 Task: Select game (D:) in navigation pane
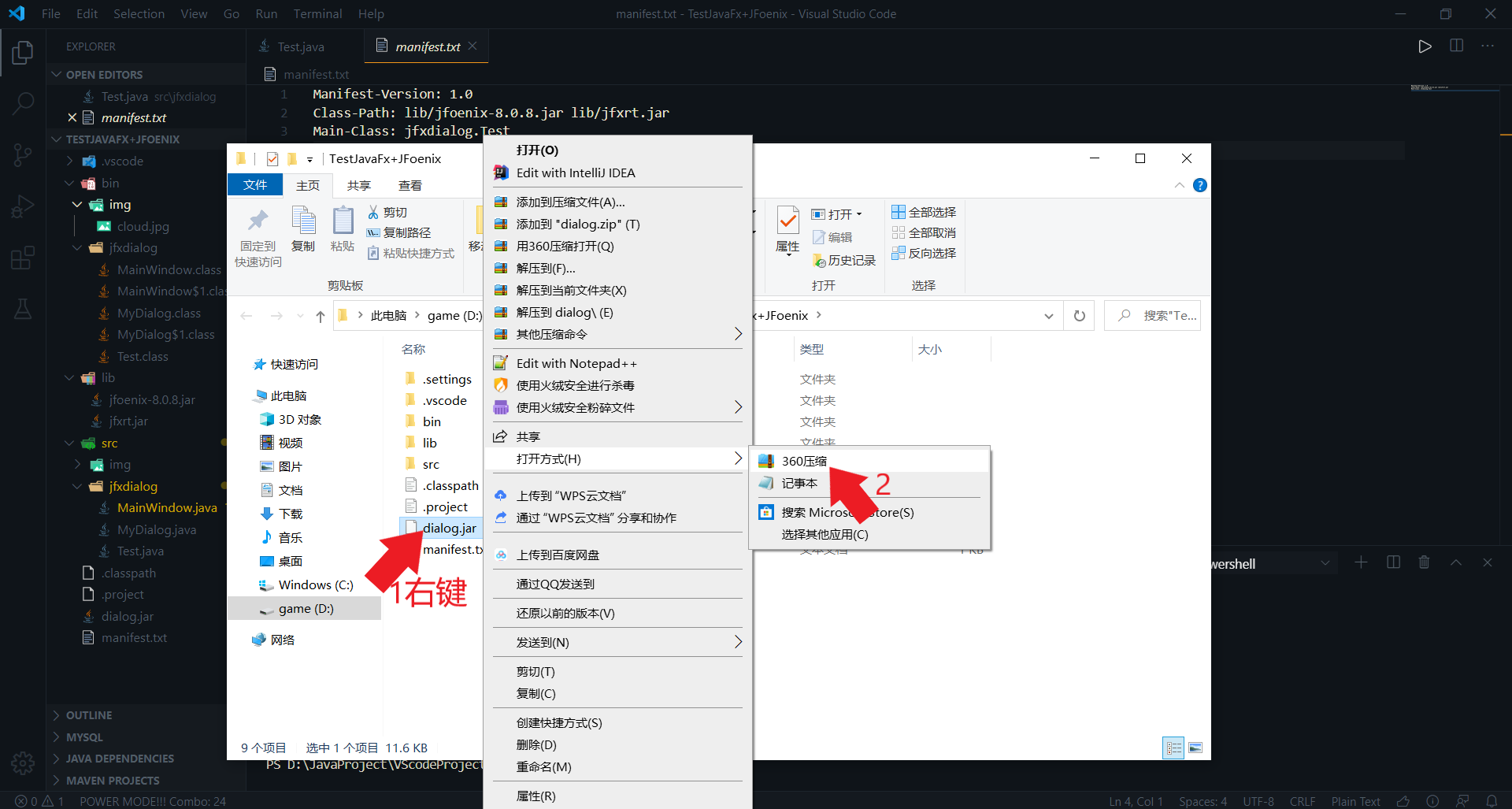(305, 608)
